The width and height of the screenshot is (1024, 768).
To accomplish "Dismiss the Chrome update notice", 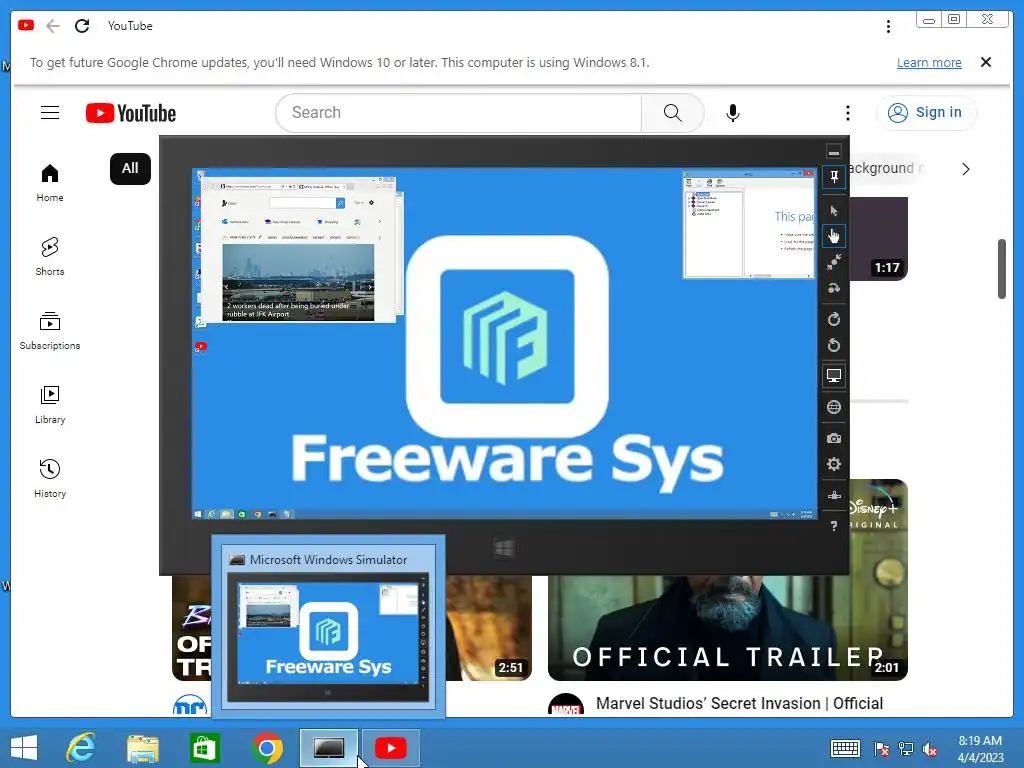I will coord(986,62).
